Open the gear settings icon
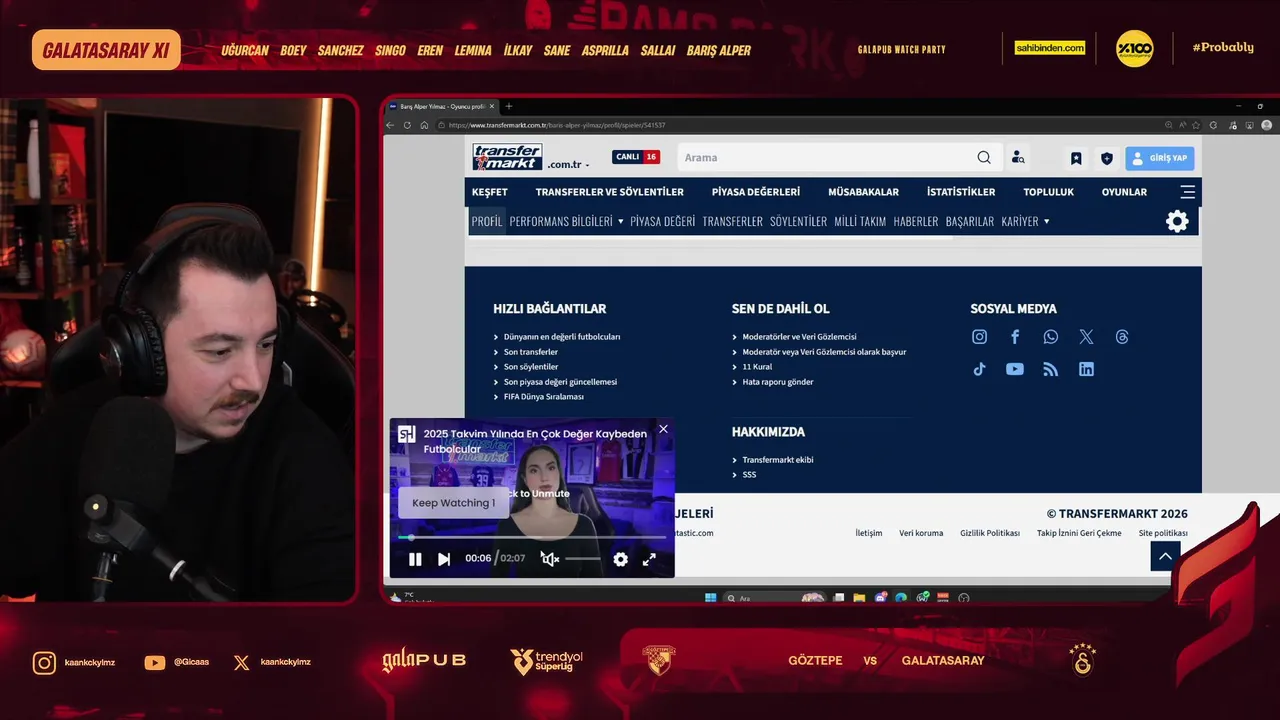This screenshot has height=720, width=1280. click(1178, 222)
